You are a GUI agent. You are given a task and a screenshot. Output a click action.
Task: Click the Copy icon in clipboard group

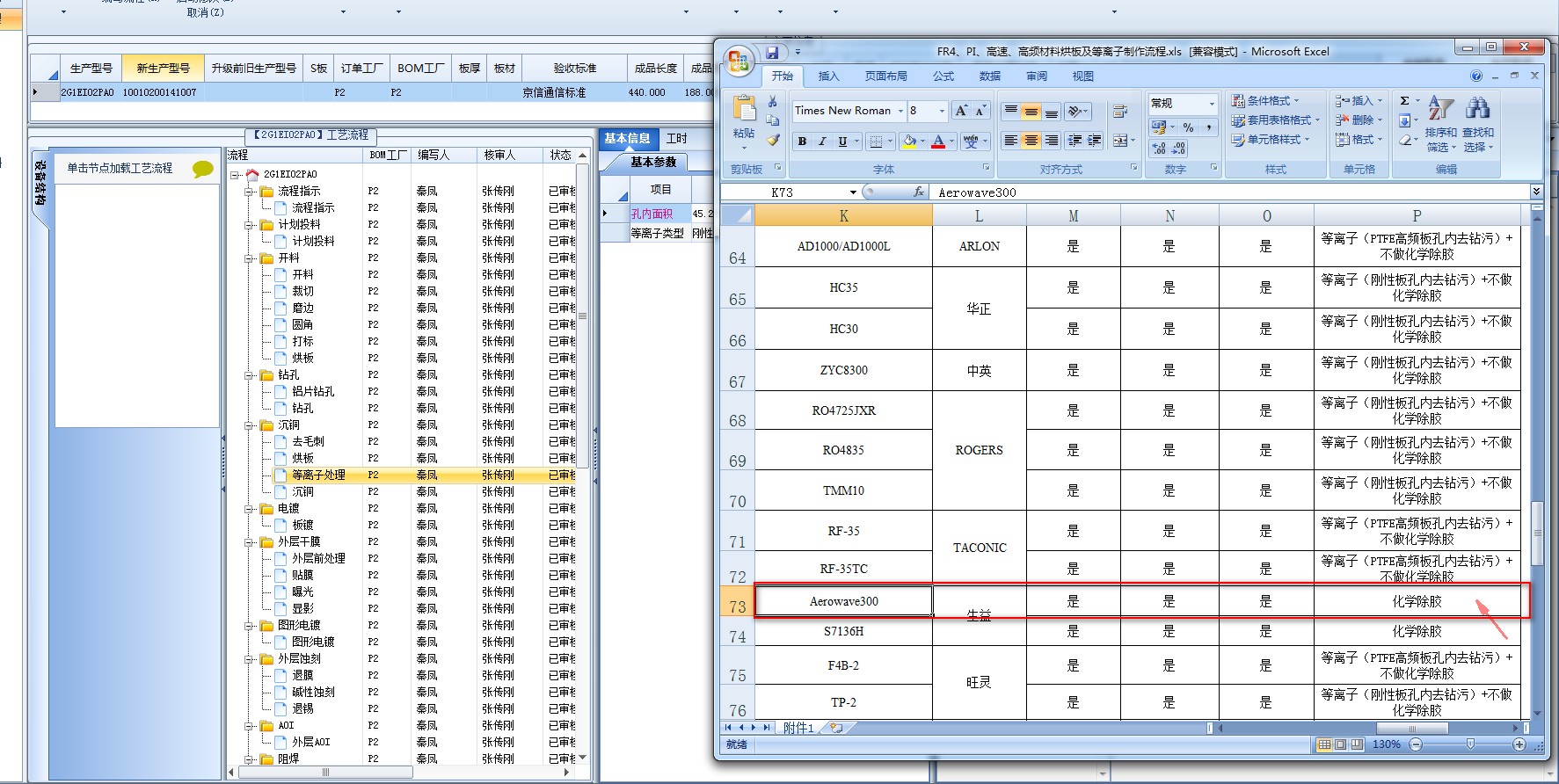click(x=773, y=120)
